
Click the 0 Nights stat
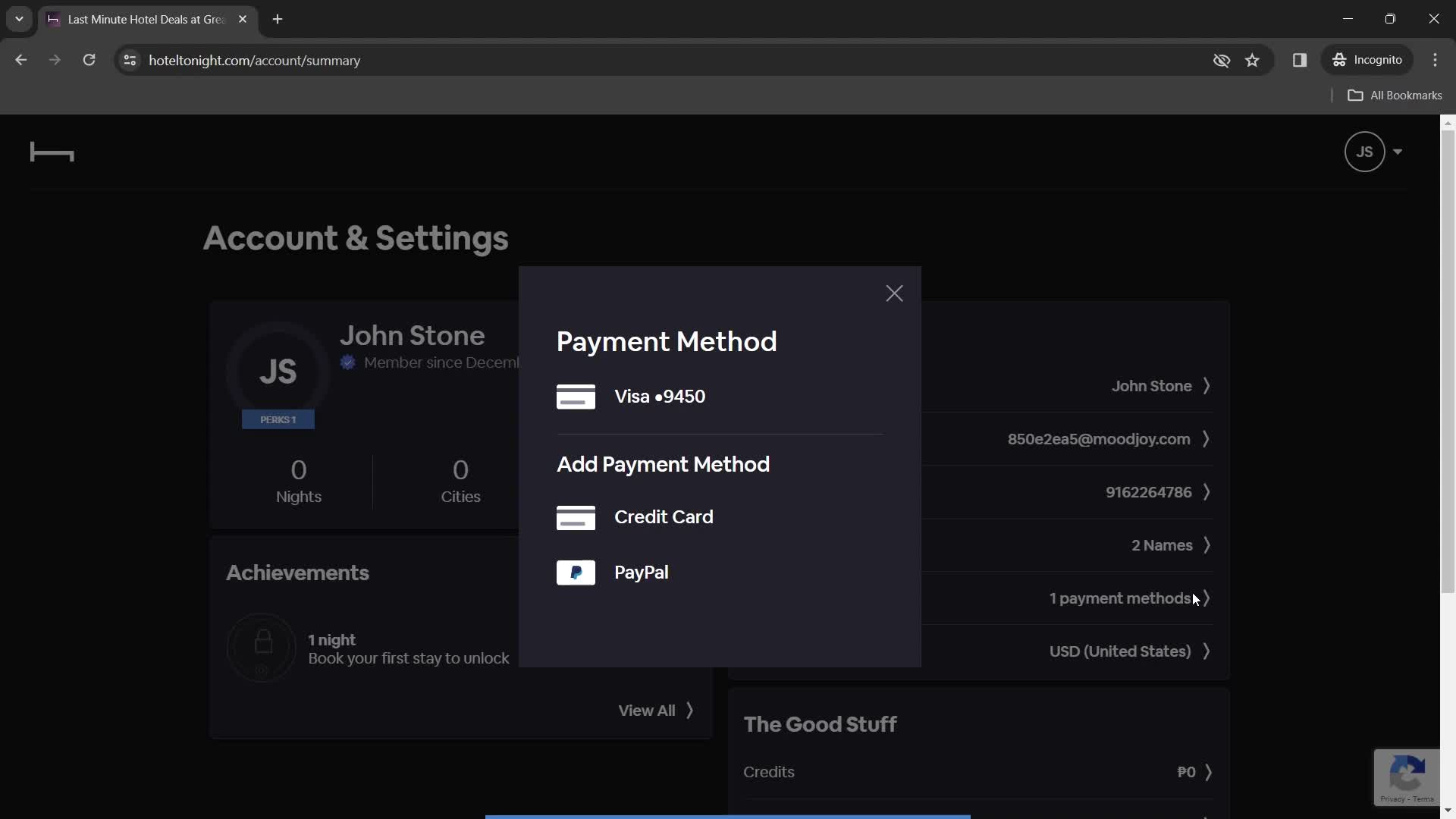(299, 481)
